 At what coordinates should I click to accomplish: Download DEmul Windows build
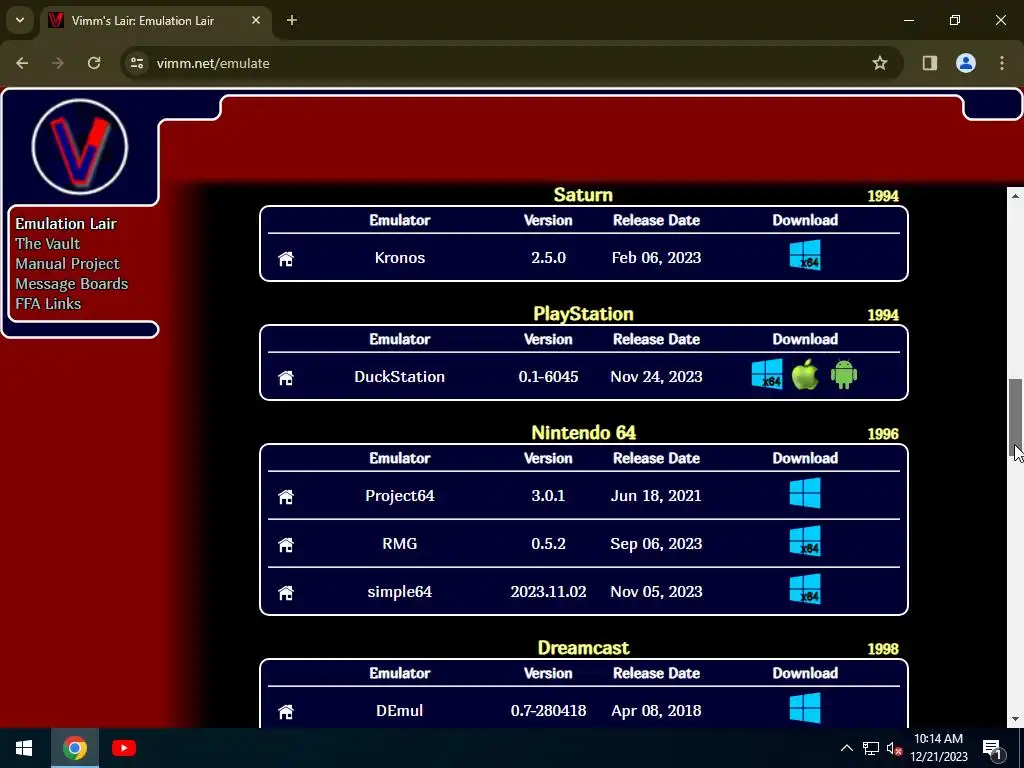click(805, 708)
